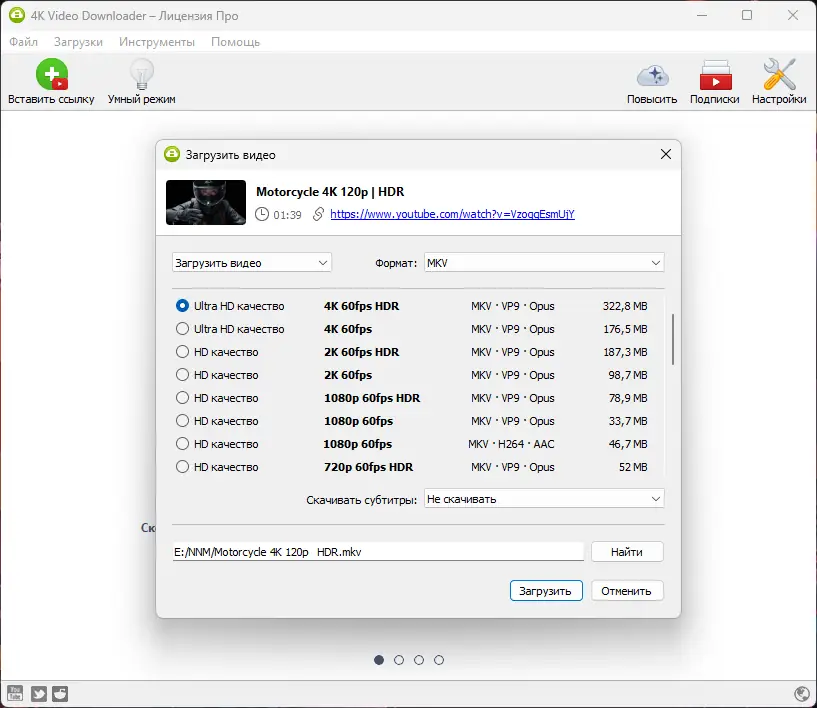The width and height of the screenshot is (817, 708).
Task: Click the Motorcycle 4K 120p | HDR title
Action: pos(330,192)
